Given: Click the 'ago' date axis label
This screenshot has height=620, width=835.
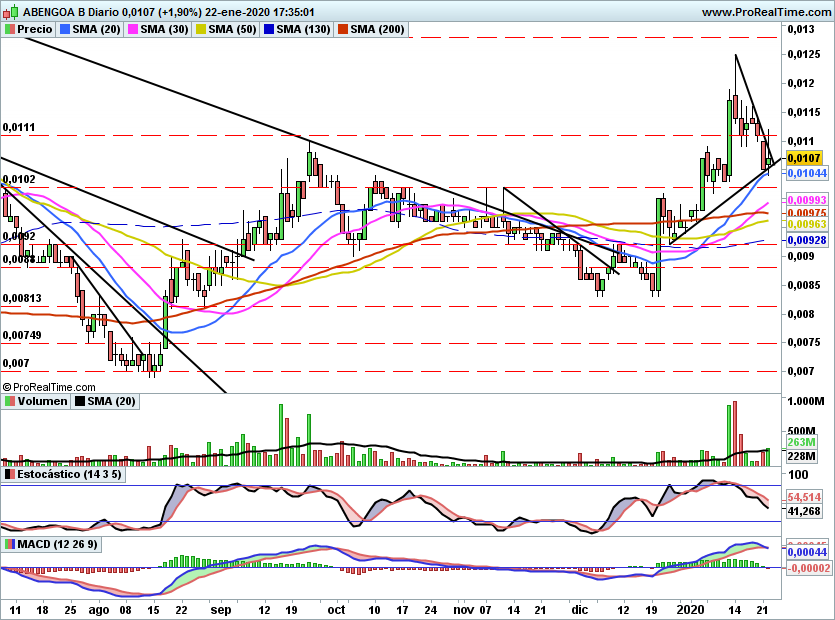Looking at the screenshot, I should (99, 610).
